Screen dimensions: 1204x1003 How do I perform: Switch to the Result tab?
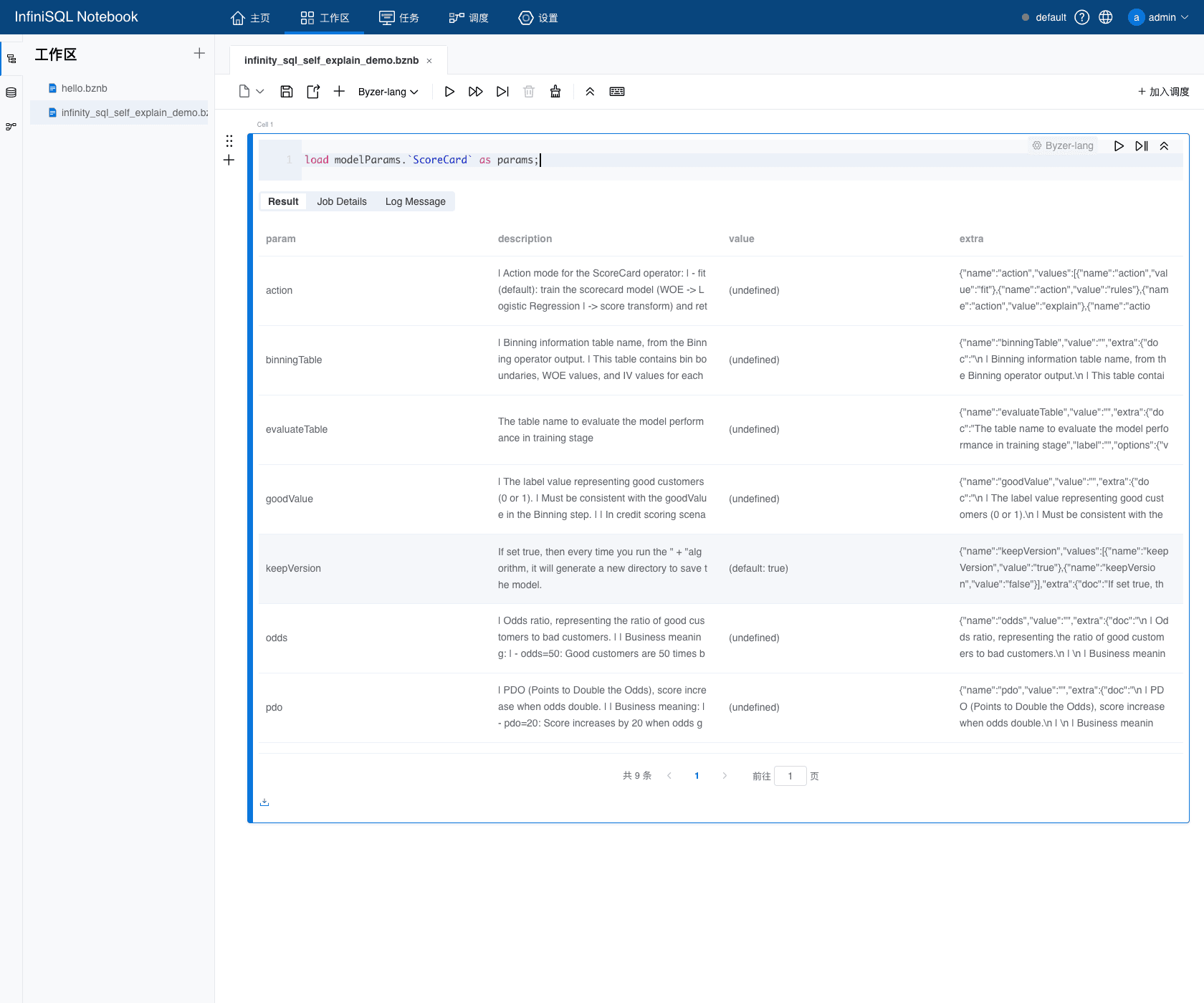tap(283, 201)
